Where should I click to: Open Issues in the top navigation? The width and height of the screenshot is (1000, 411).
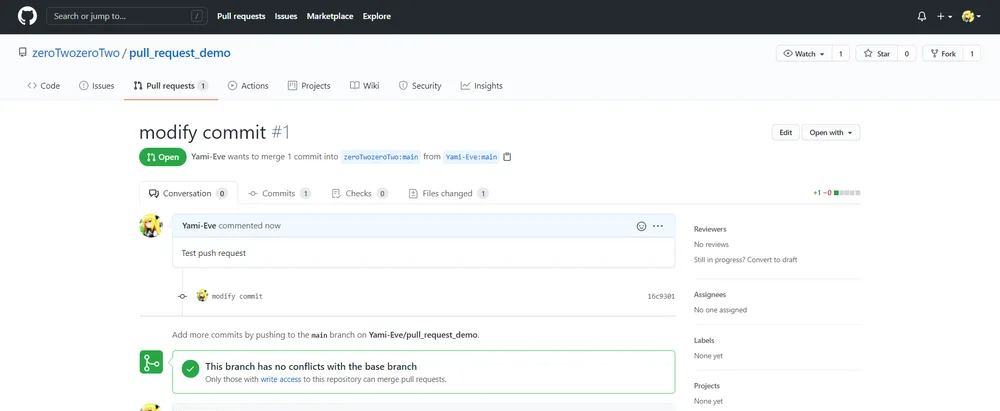pos(286,16)
